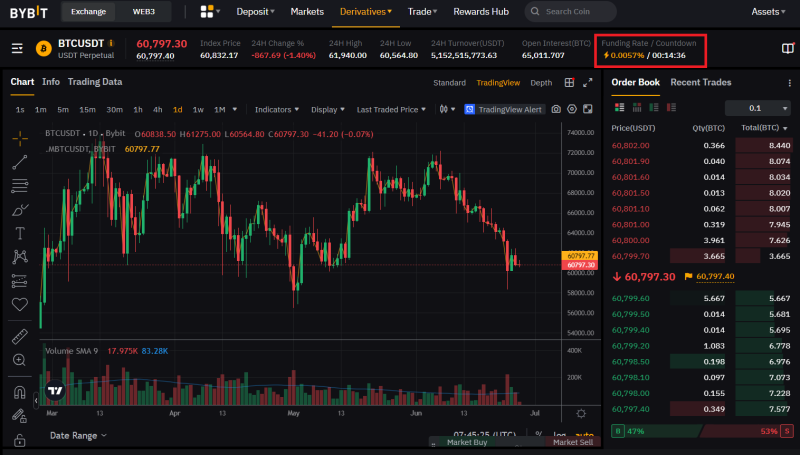Toggle the magnet snap mode
This screenshot has width=800, height=455.
coord(20,392)
